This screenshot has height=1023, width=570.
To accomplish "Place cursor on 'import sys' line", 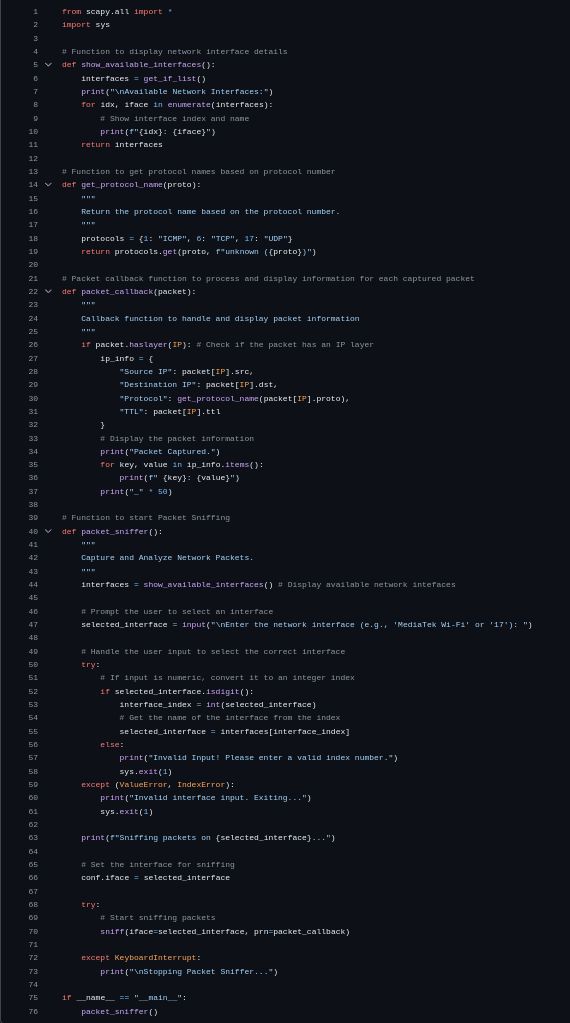I will pos(86,25).
